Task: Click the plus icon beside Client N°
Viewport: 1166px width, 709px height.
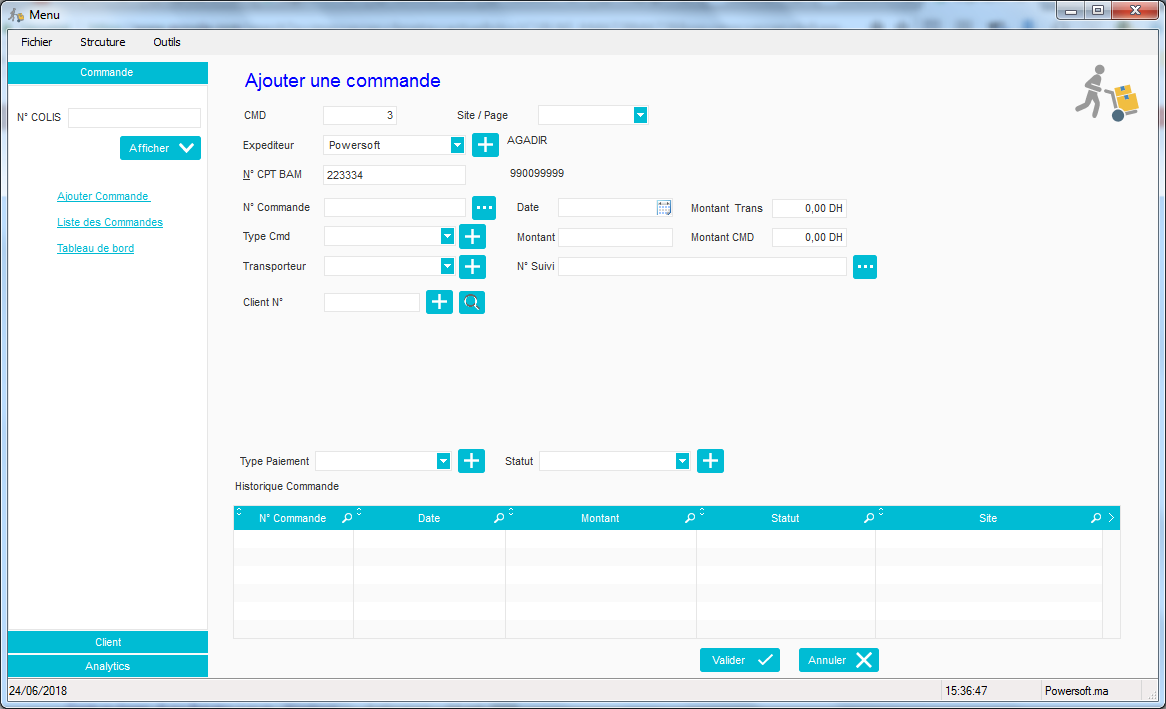Action: (x=439, y=302)
